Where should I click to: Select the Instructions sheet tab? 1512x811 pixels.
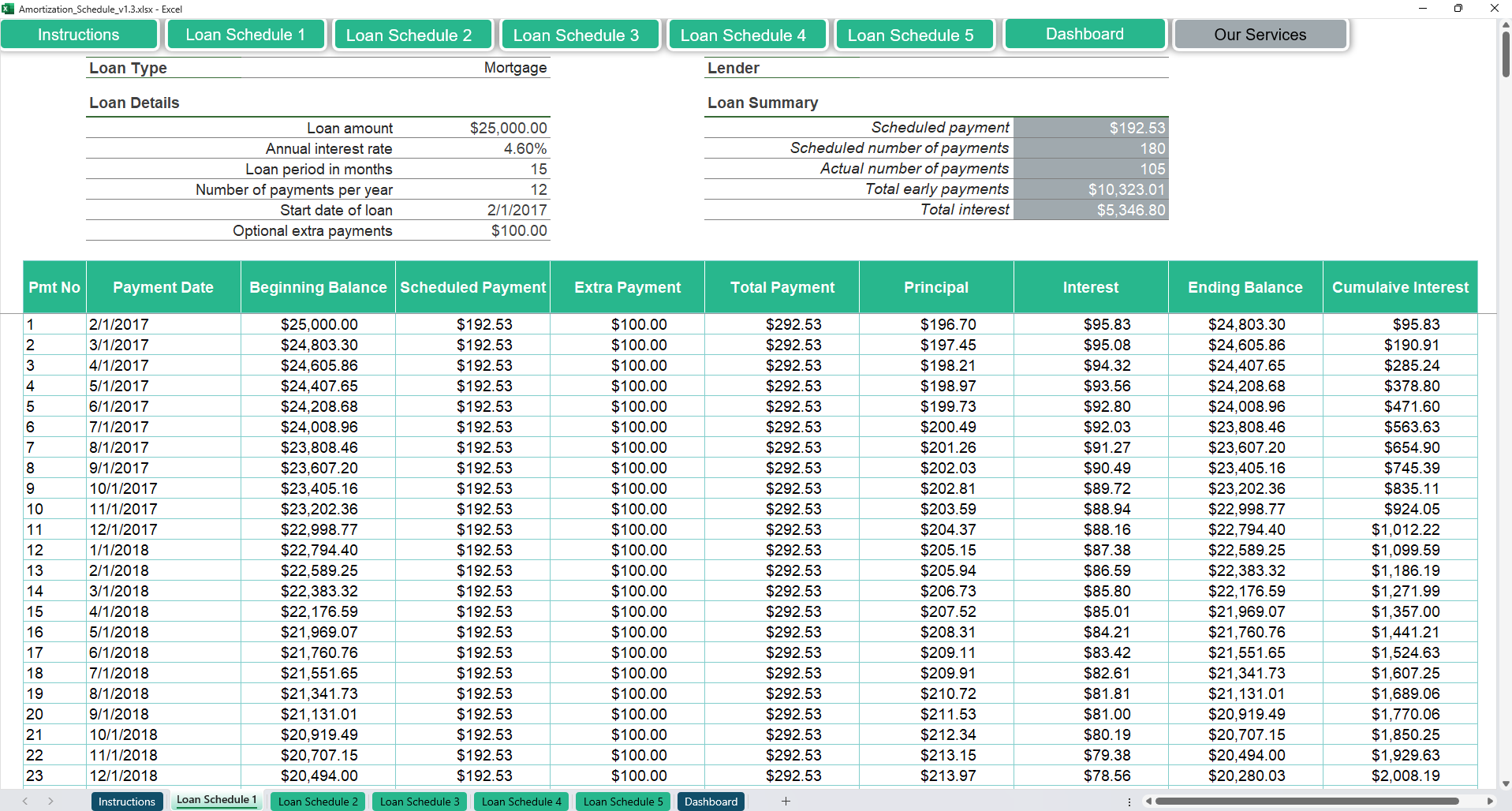127,802
